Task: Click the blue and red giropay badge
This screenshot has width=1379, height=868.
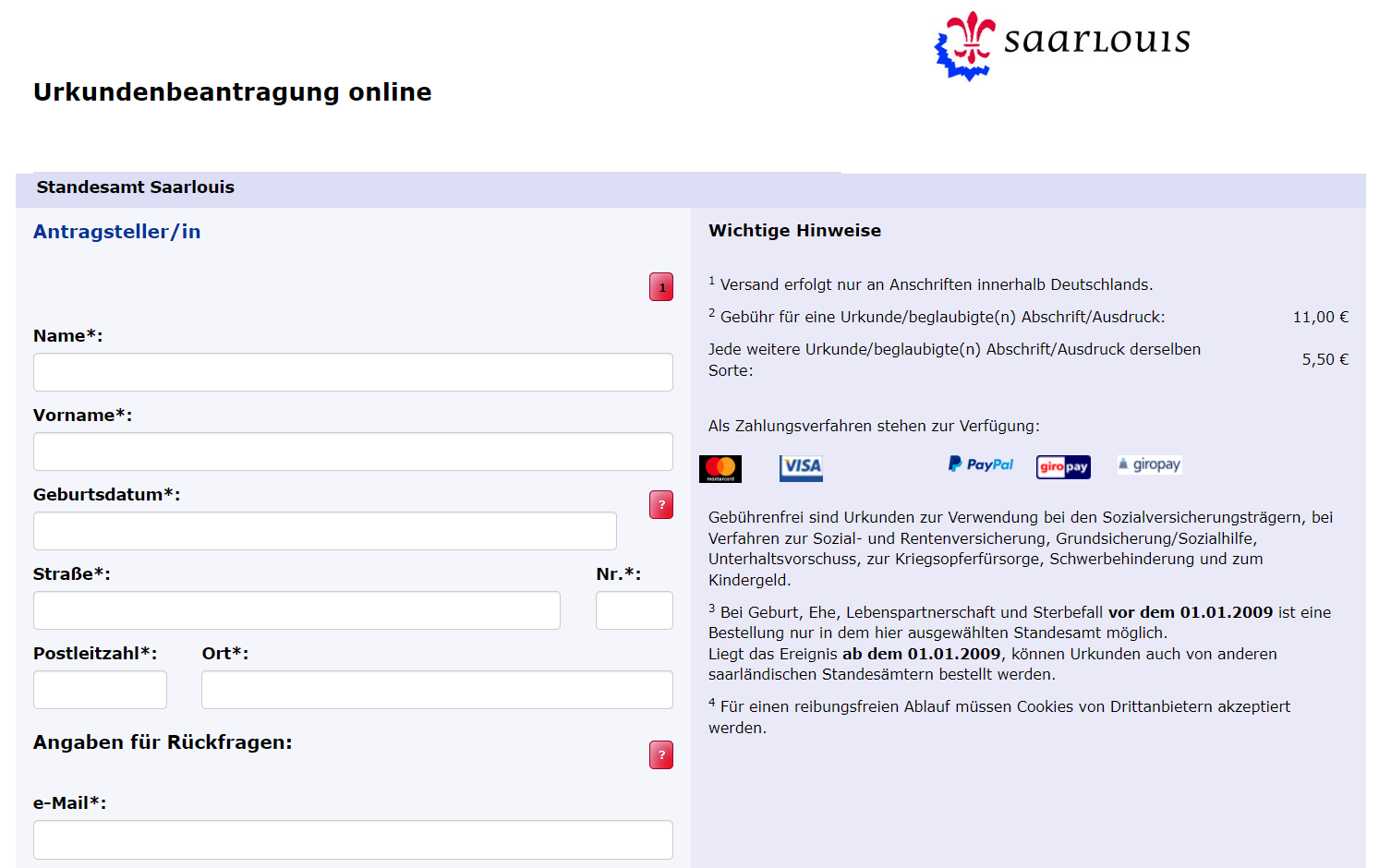Action: coord(1063,467)
